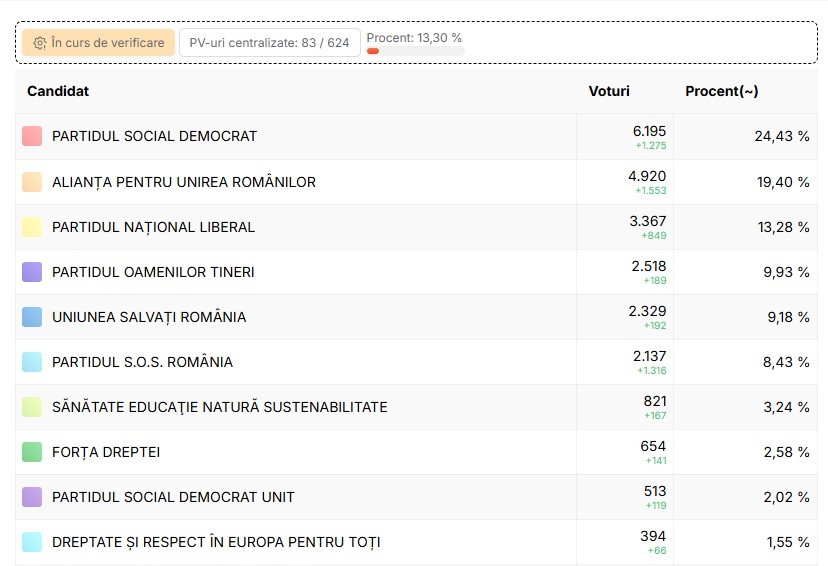Viewport: 828px width, 566px height.
Task: Click the green '+189' vote increase
Action: pos(655,281)
